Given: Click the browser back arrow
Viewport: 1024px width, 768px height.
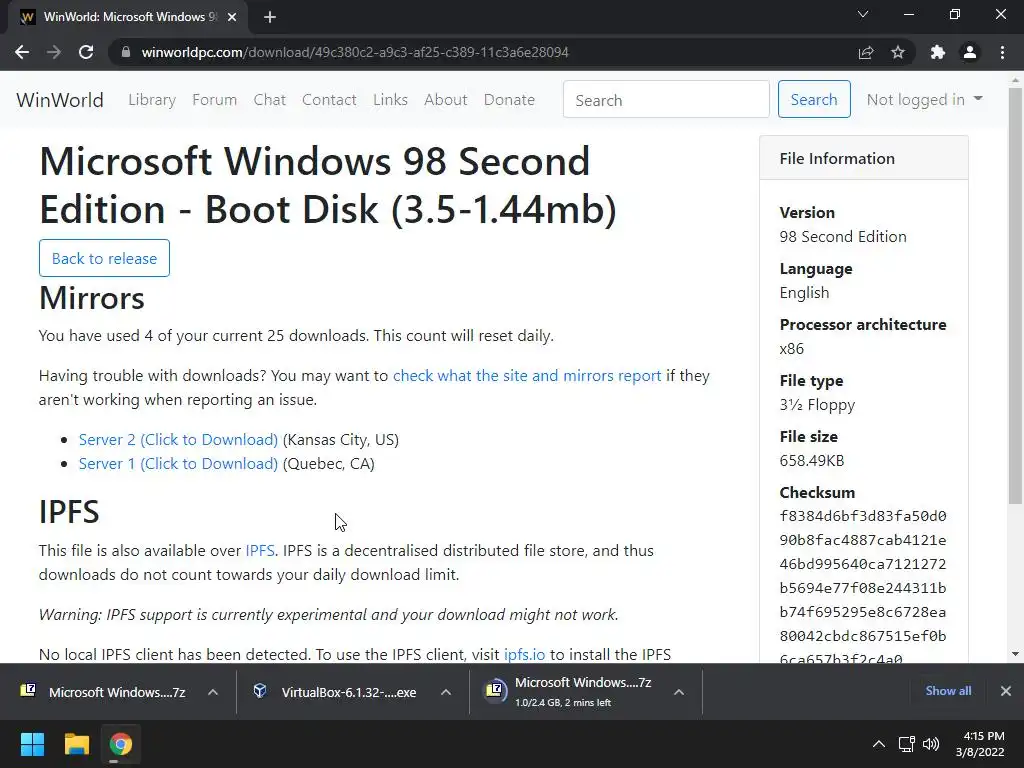Looking at the screenshot, I should pyautogui.click(x=22, y=52).
